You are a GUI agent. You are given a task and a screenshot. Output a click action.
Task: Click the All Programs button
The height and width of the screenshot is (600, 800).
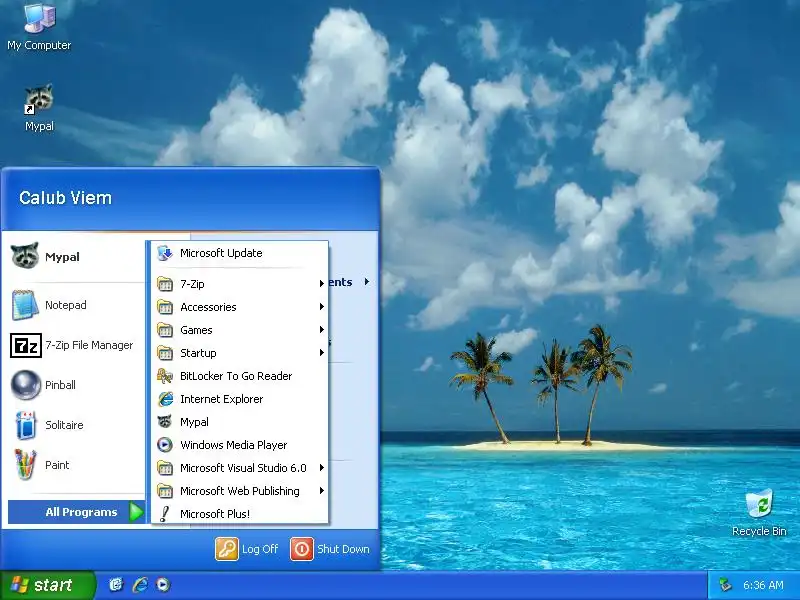pyautogui.click(x=77, y=512)
